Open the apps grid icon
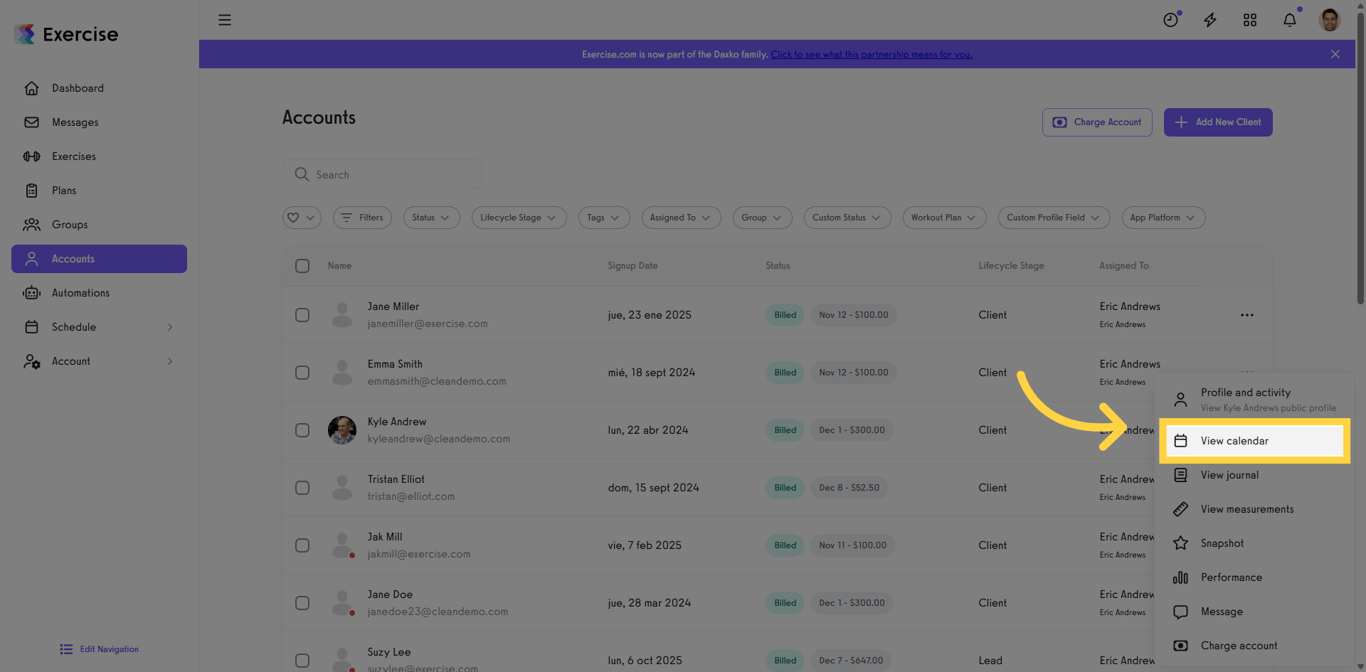Screen dimensions: 1366x672 (x=1250, y=19)
